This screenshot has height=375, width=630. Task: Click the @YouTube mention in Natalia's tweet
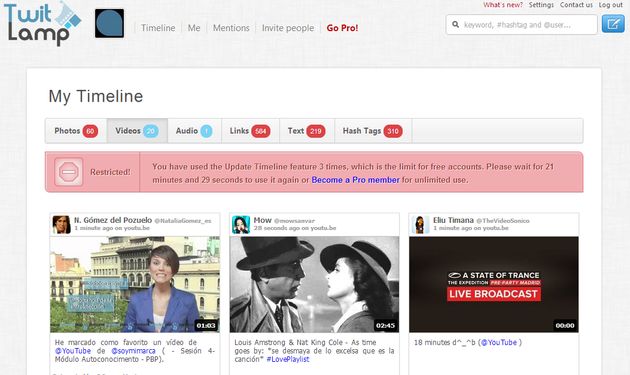coord(73,351)
